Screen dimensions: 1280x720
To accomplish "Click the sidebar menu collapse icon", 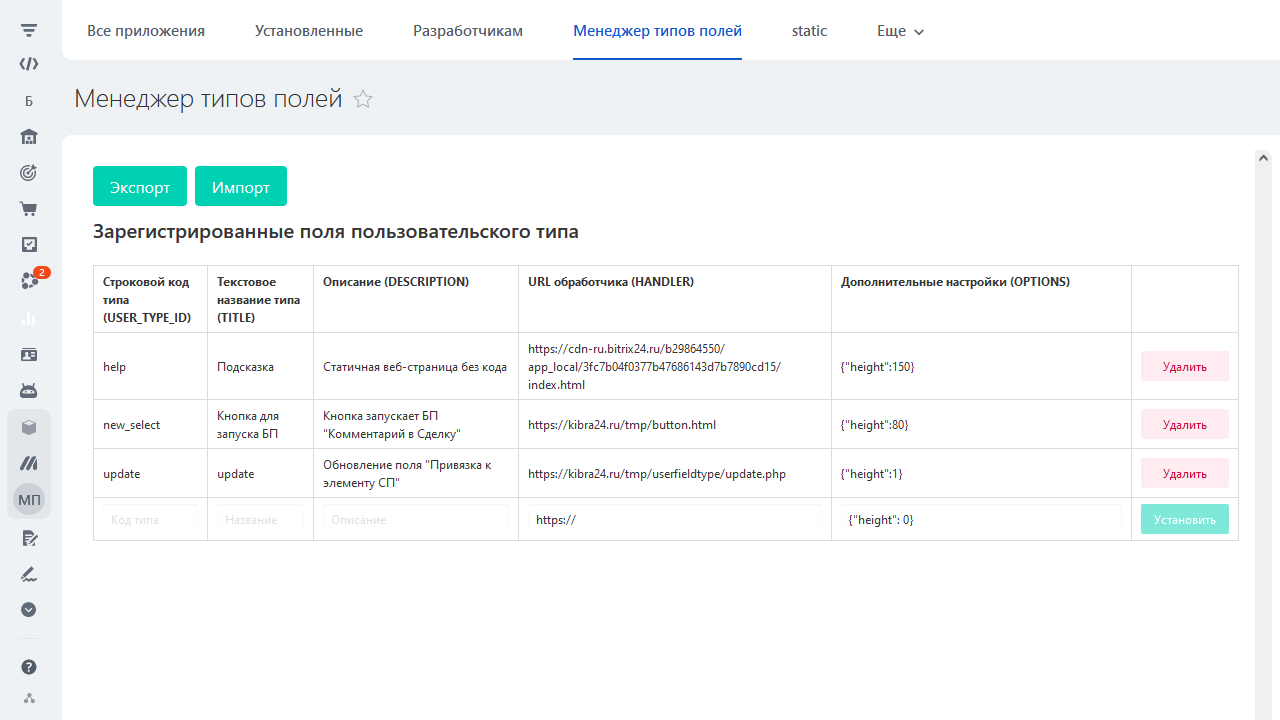I will [29, 30].
